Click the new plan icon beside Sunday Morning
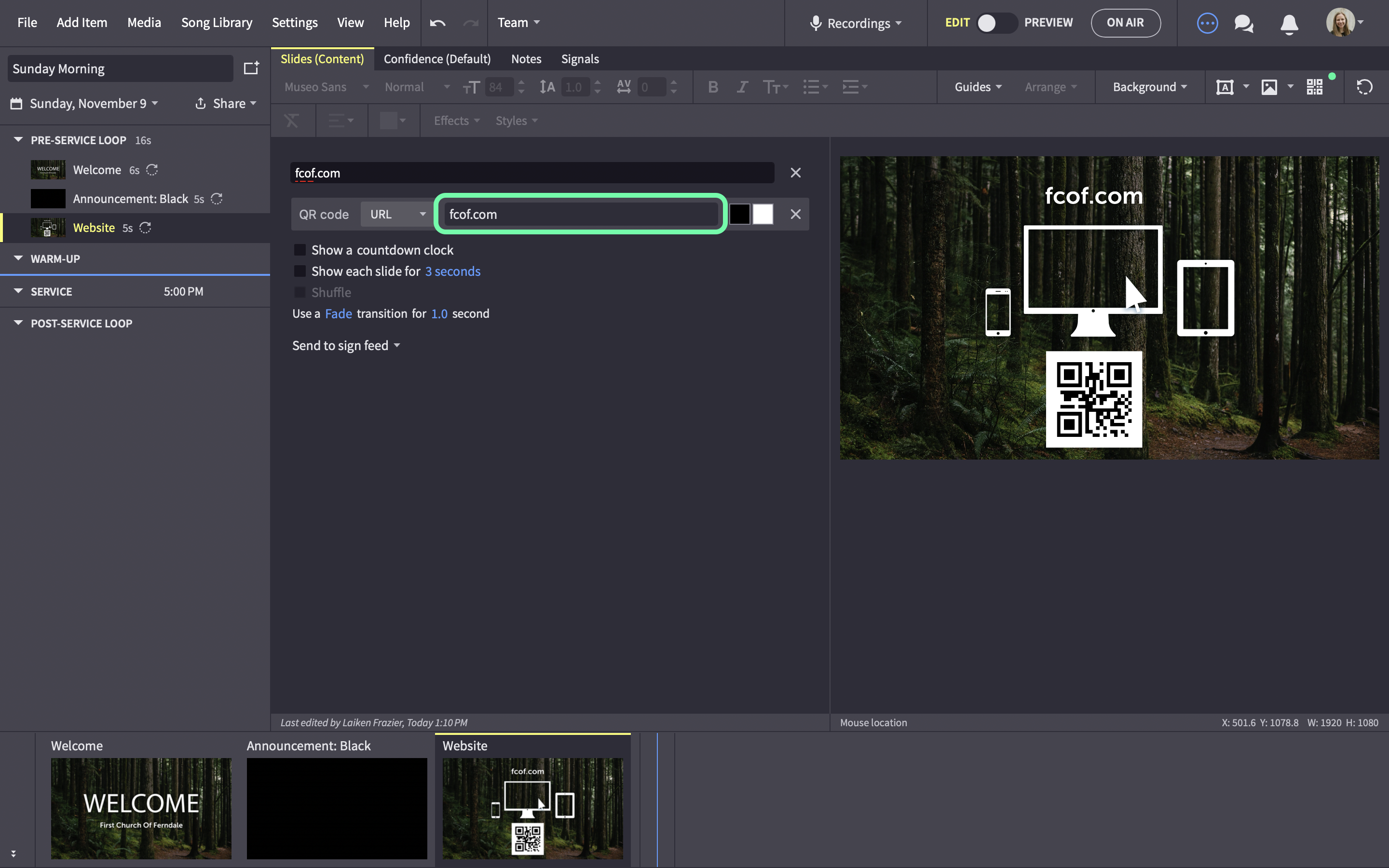Image resolution: width=1389 pixels, height=868 pixels. (x=251, y=68)
